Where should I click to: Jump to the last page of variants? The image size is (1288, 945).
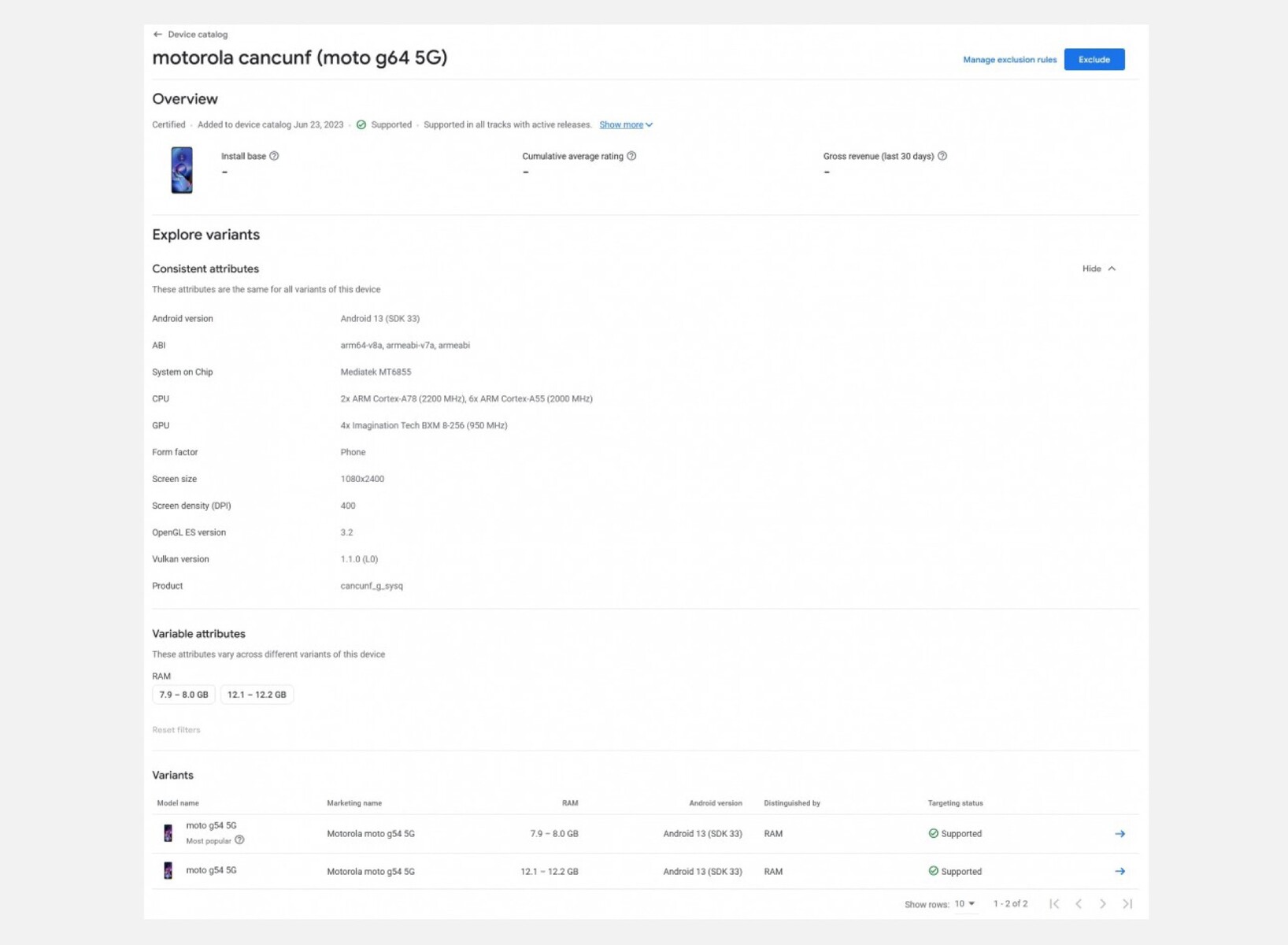pos(1127,904)
